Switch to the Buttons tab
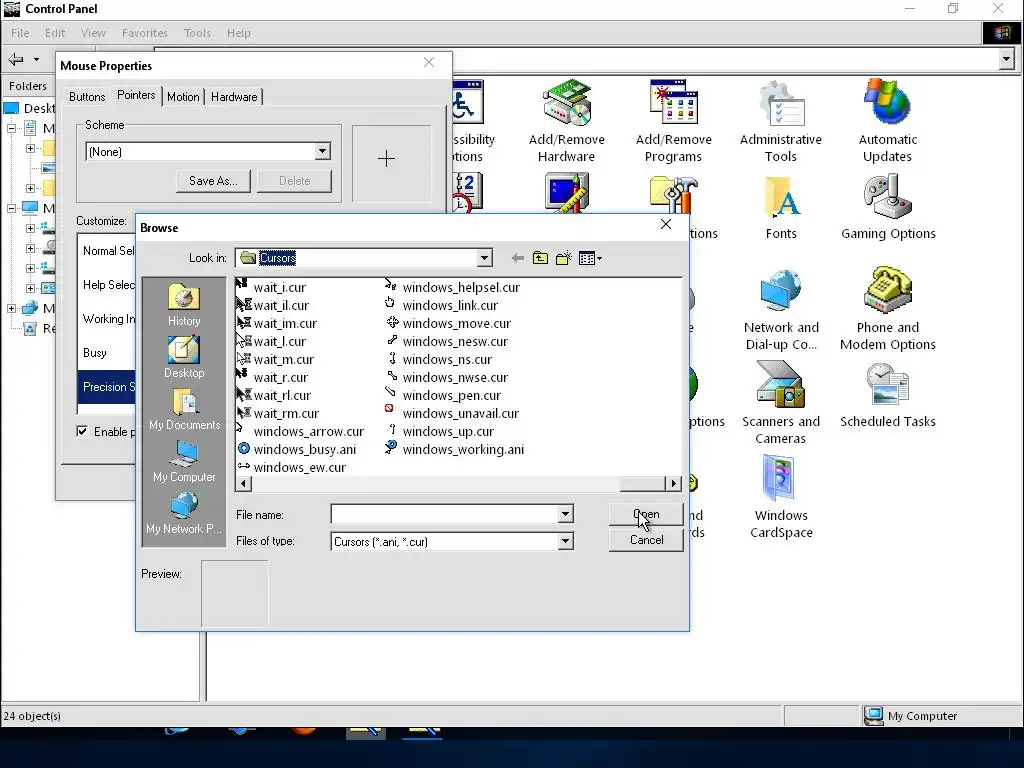Screen dimensions: 1024x768 (x=87, y=97)
